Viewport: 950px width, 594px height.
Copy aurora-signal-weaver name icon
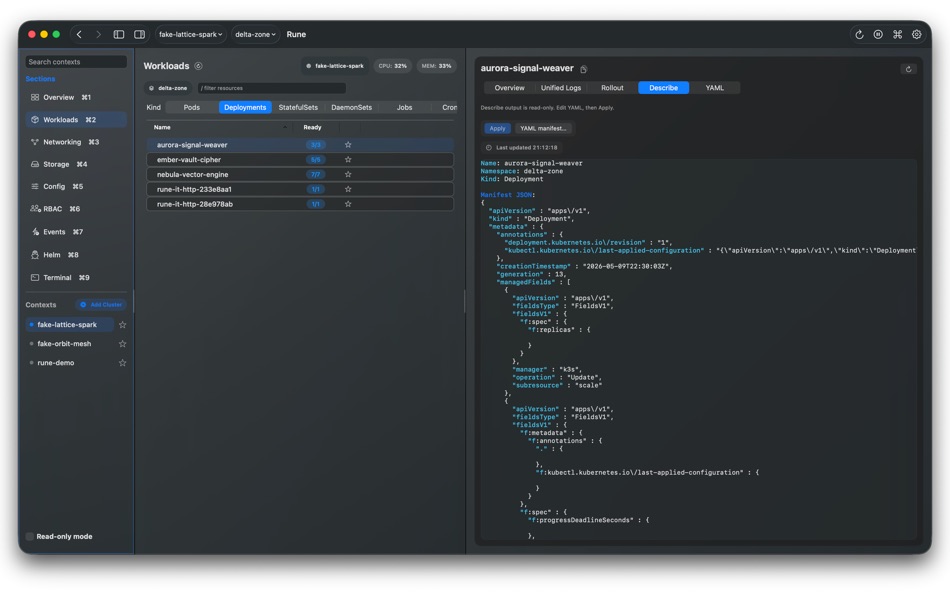(583, 69)
